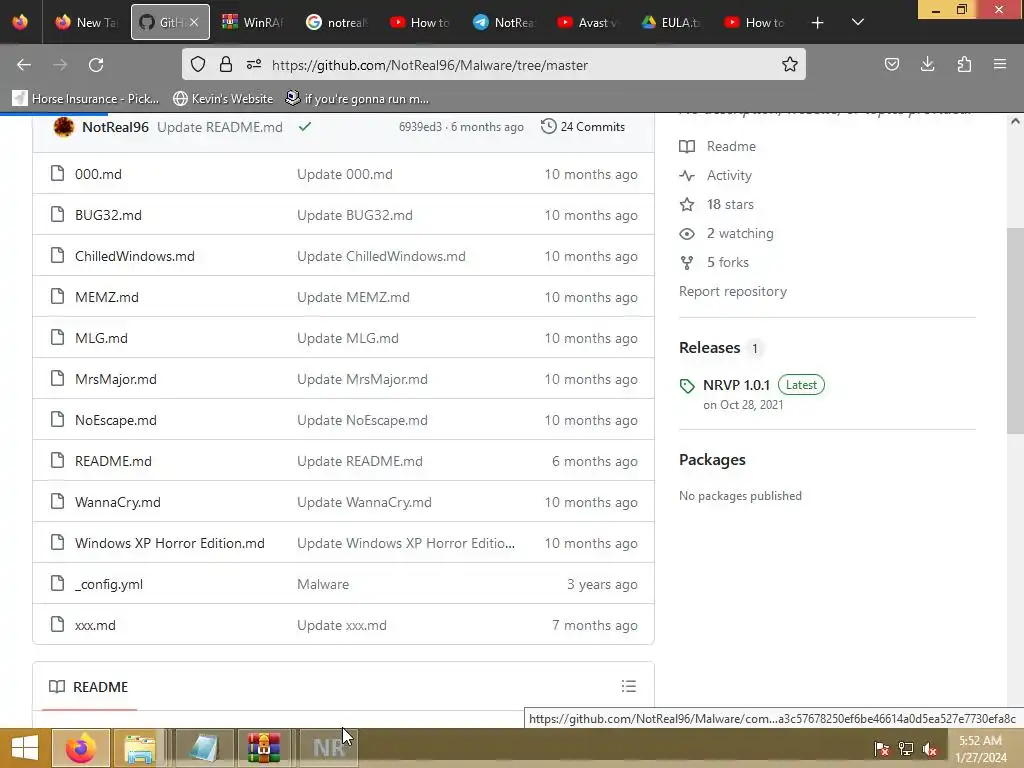Open a new tab with the plus icon

click(x=817, y=23)
